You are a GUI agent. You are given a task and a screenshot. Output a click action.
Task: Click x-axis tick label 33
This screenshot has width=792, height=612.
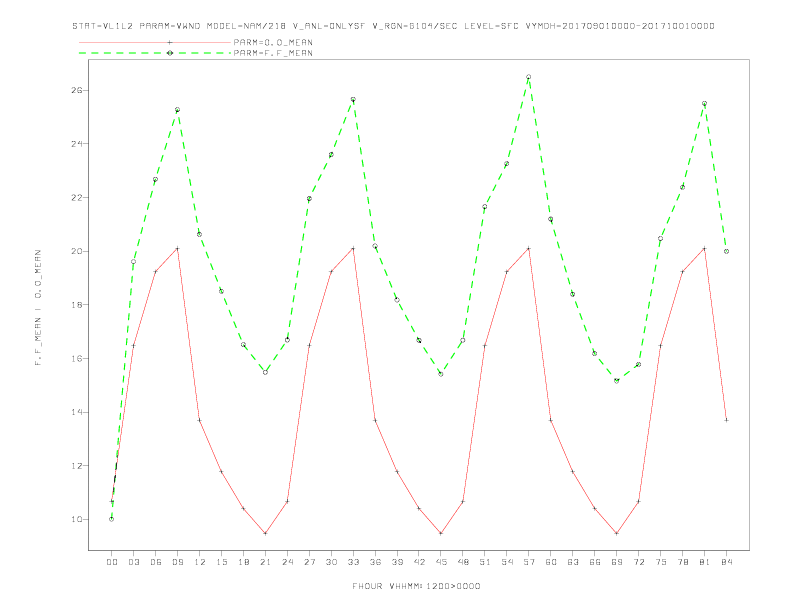(x=353, y=562)
